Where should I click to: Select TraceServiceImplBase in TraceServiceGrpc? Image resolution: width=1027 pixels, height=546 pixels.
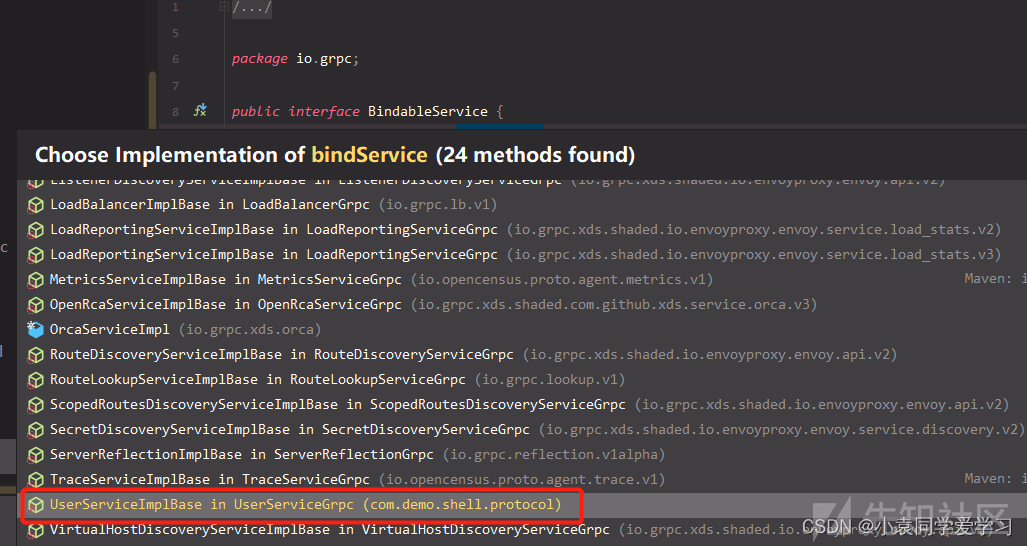click(524, 479)
